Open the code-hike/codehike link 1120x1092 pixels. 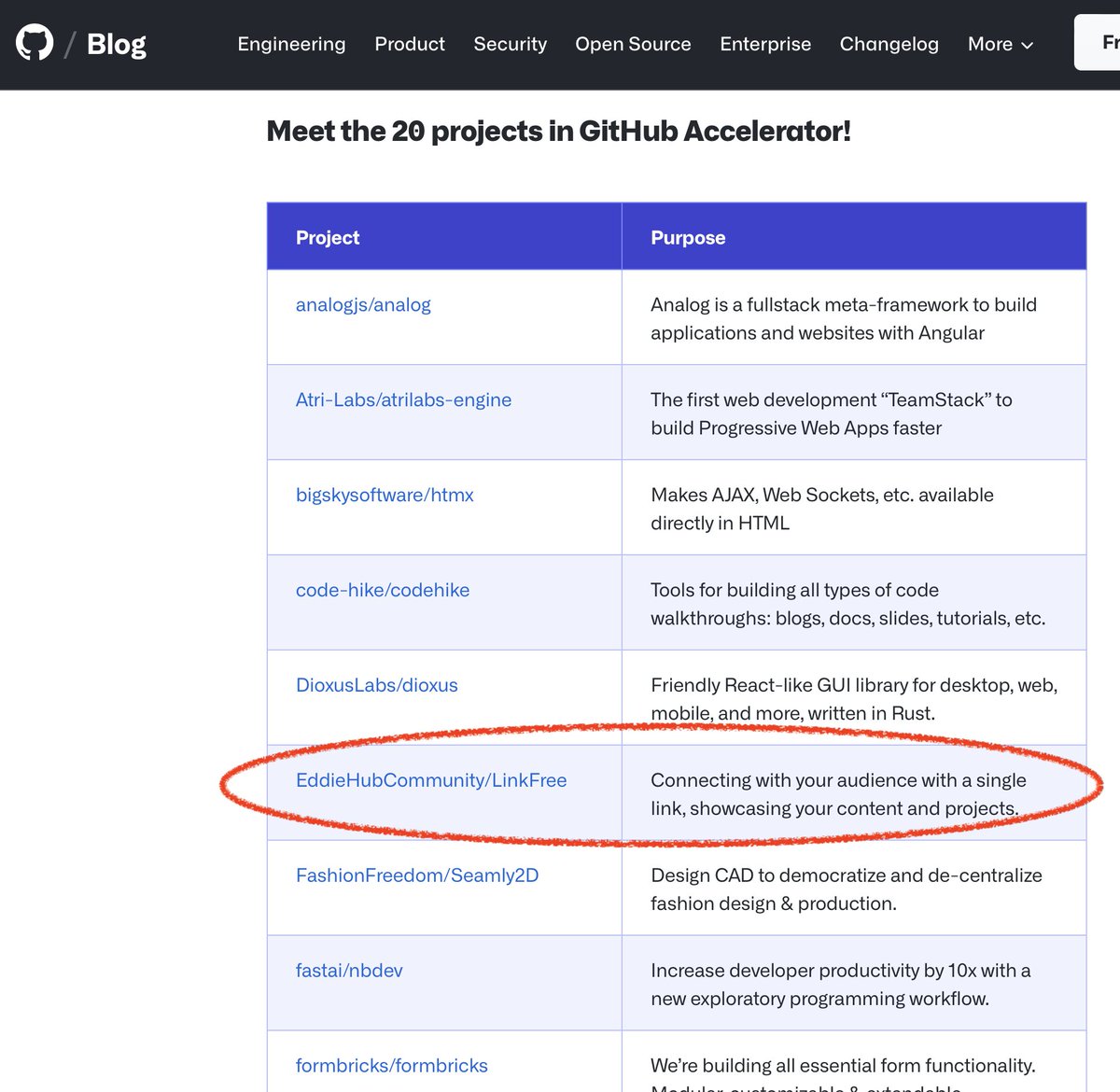click(x=383, y=590)
